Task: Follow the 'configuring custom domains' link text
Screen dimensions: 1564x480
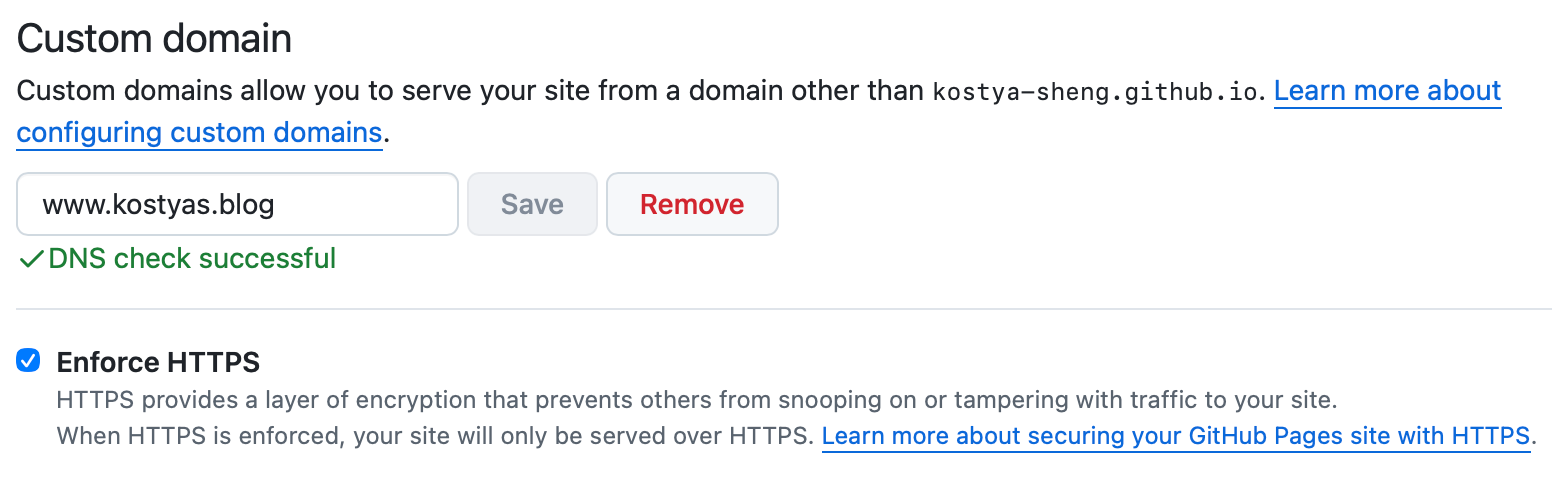Action: [x=199, y=132]
